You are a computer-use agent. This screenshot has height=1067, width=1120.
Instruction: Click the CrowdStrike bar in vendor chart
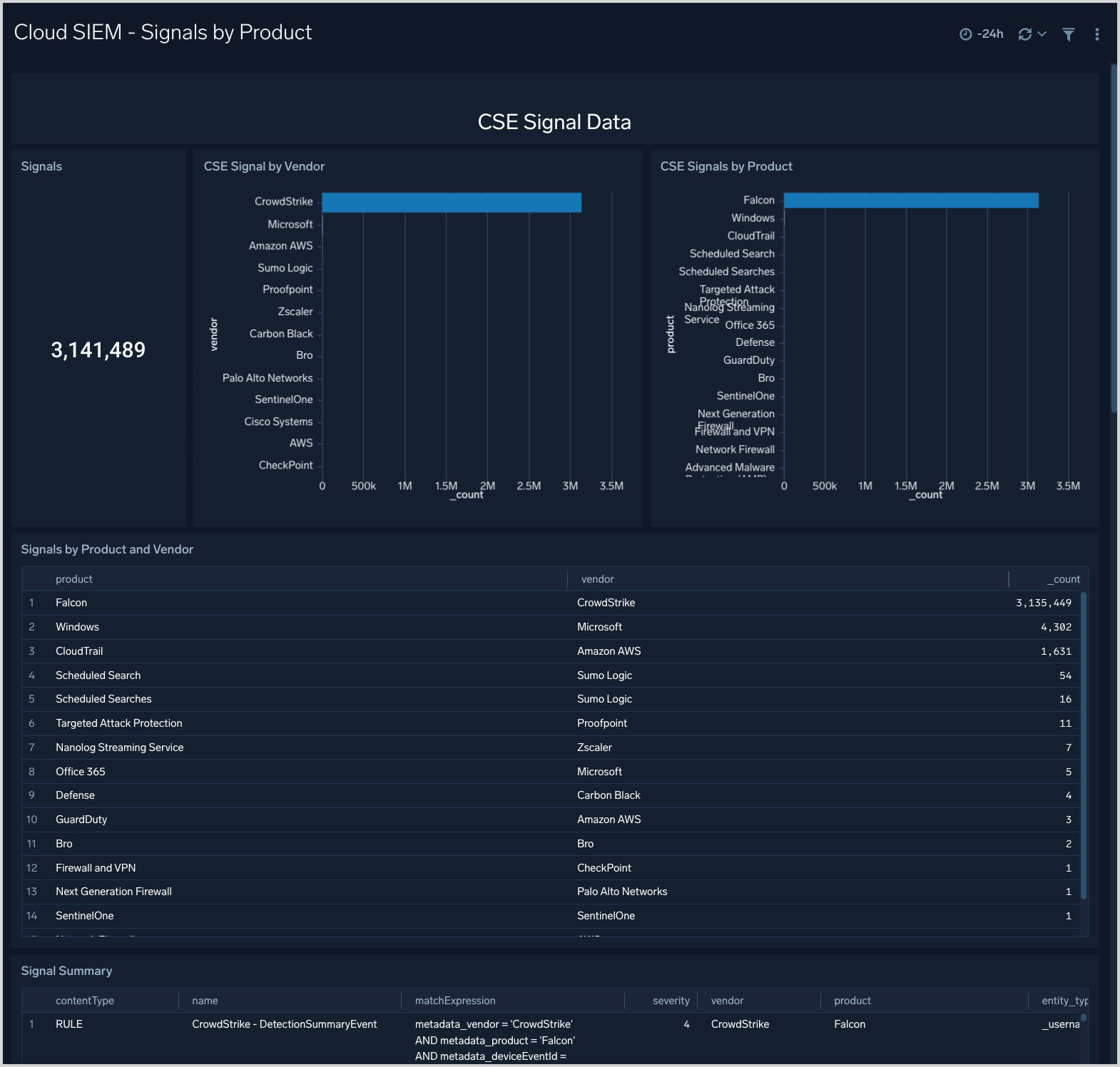tap(451, 203)
